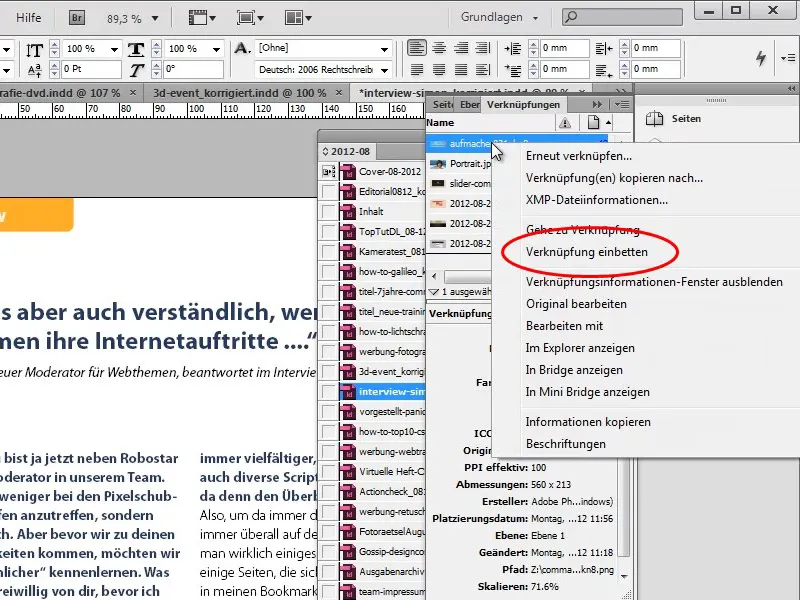Open Adobe Bridge via the Br icon

pos(77,18)
